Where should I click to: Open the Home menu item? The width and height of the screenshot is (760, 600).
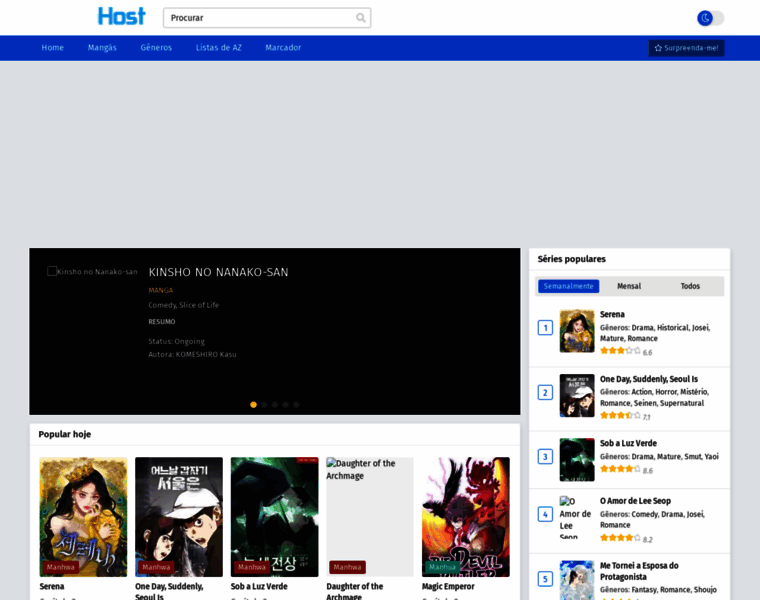pyautogui.click(x=52, y=47)
